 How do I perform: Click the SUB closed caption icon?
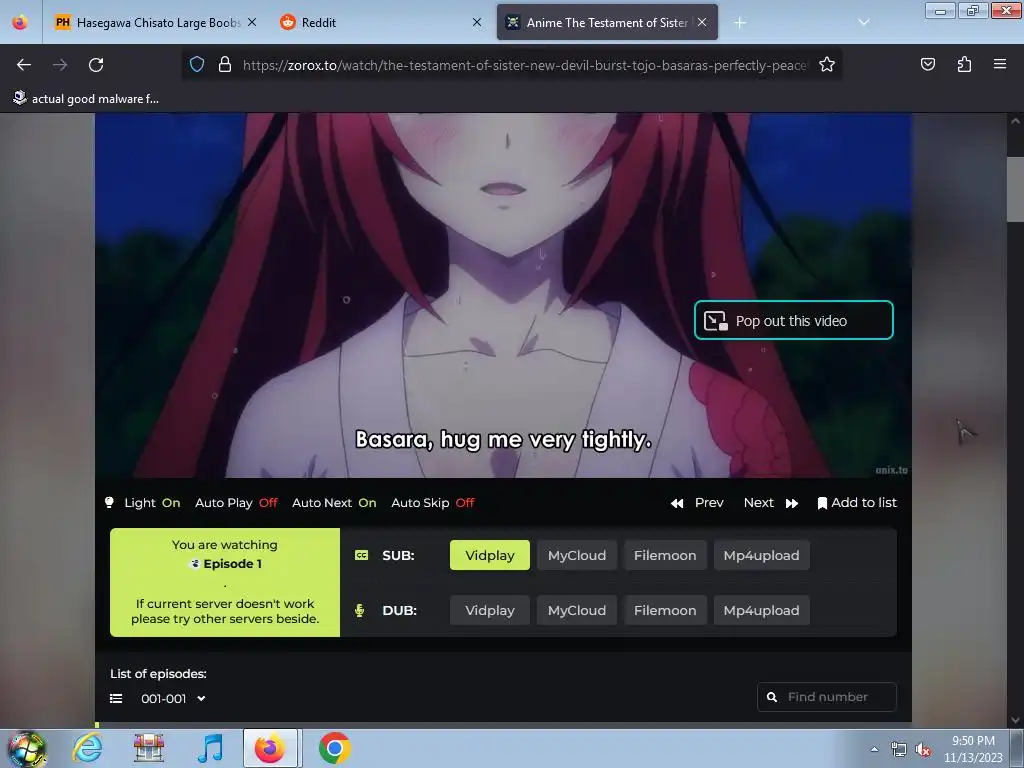(x=361, y=555)
